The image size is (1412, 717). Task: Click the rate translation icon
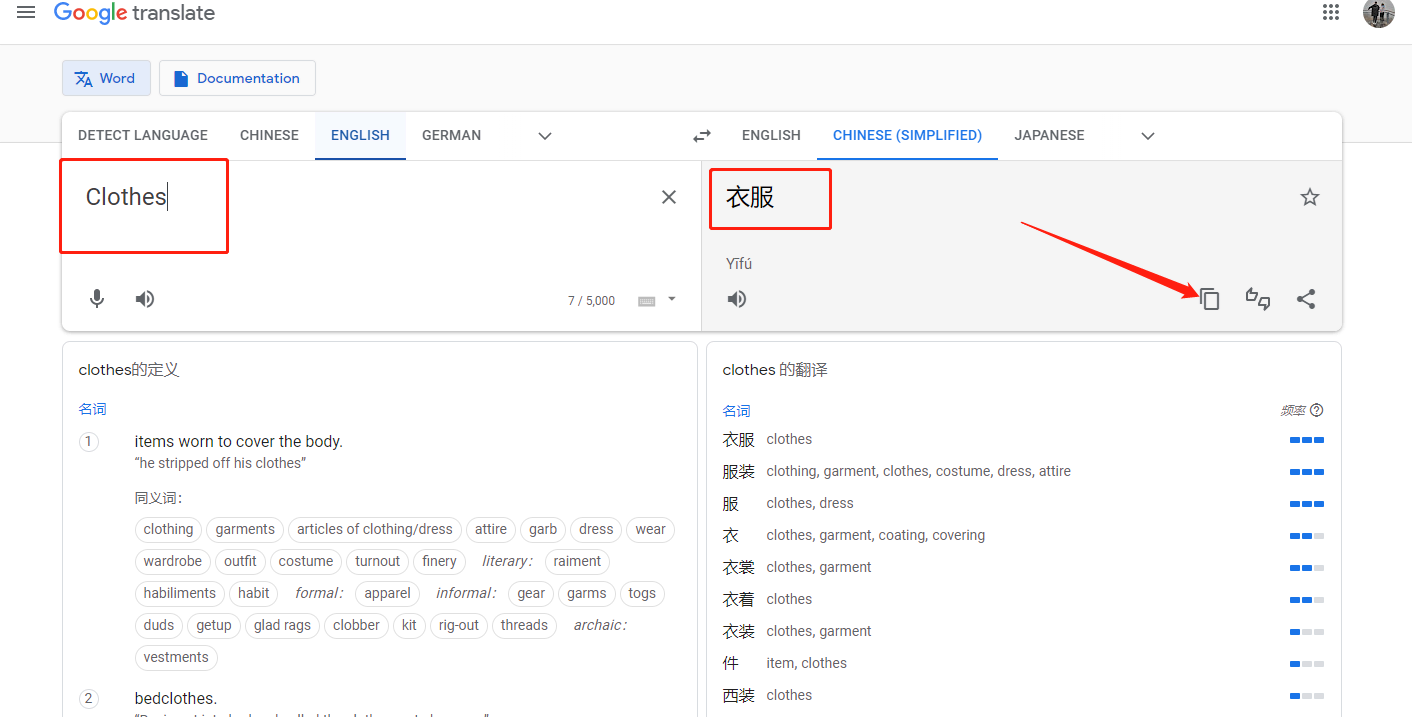click(1258, 299)
